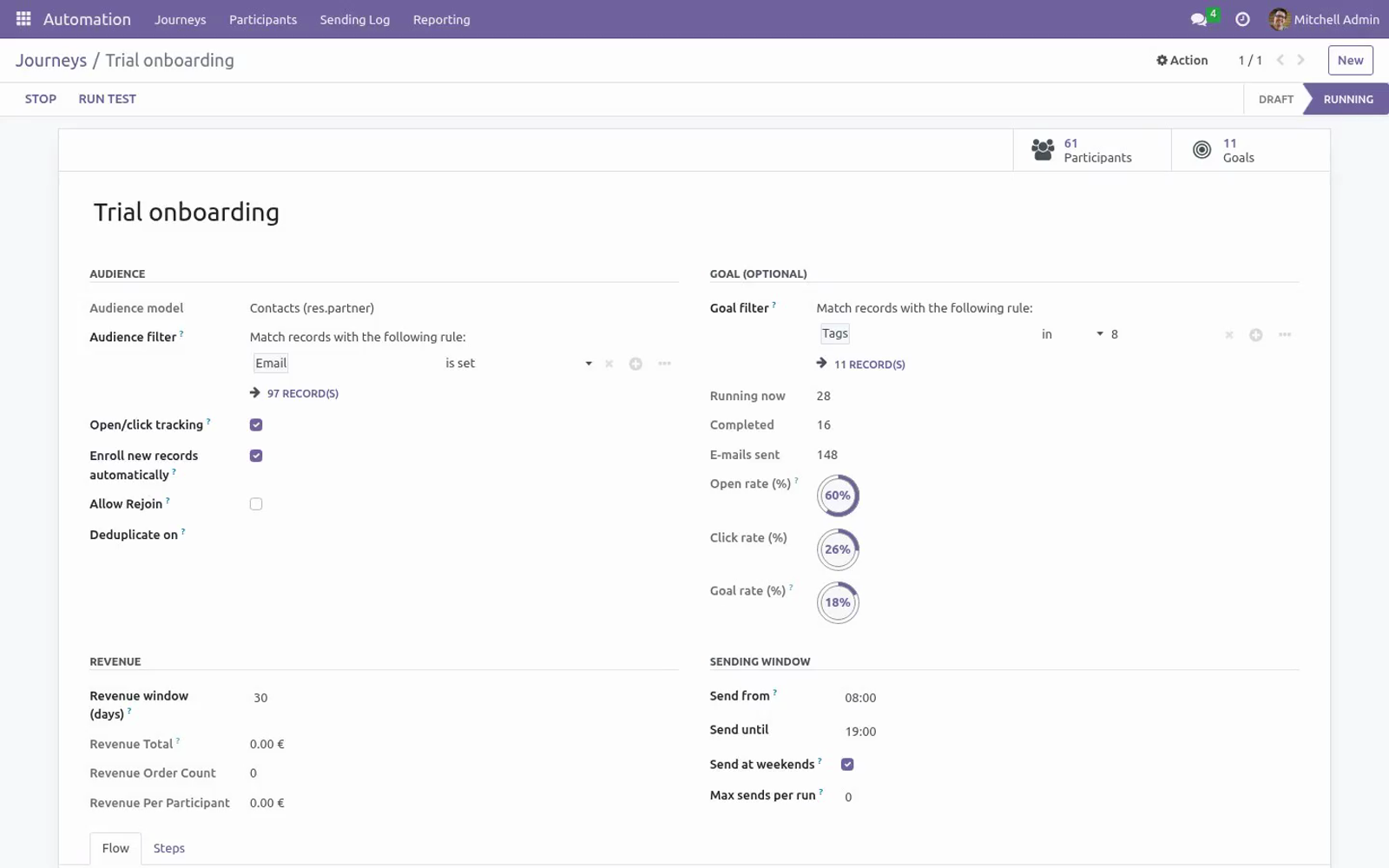1389x868 pixels.
Task: Switch to the Steps tab
Action: pyautogui.click(x=169, y=848)
